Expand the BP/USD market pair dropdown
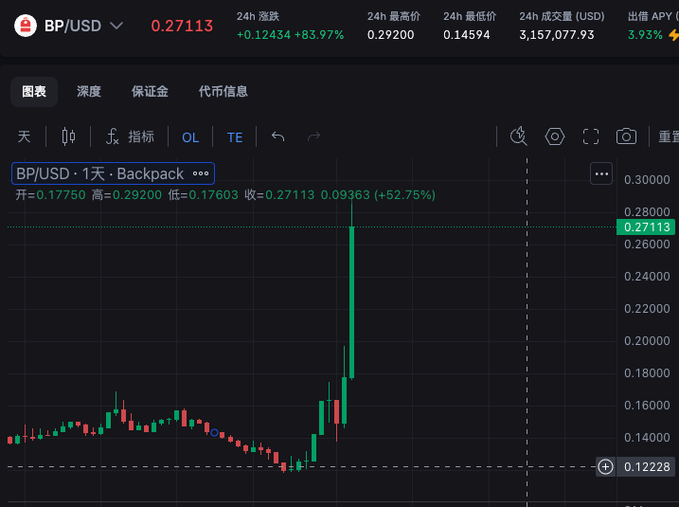 [116, 26]
